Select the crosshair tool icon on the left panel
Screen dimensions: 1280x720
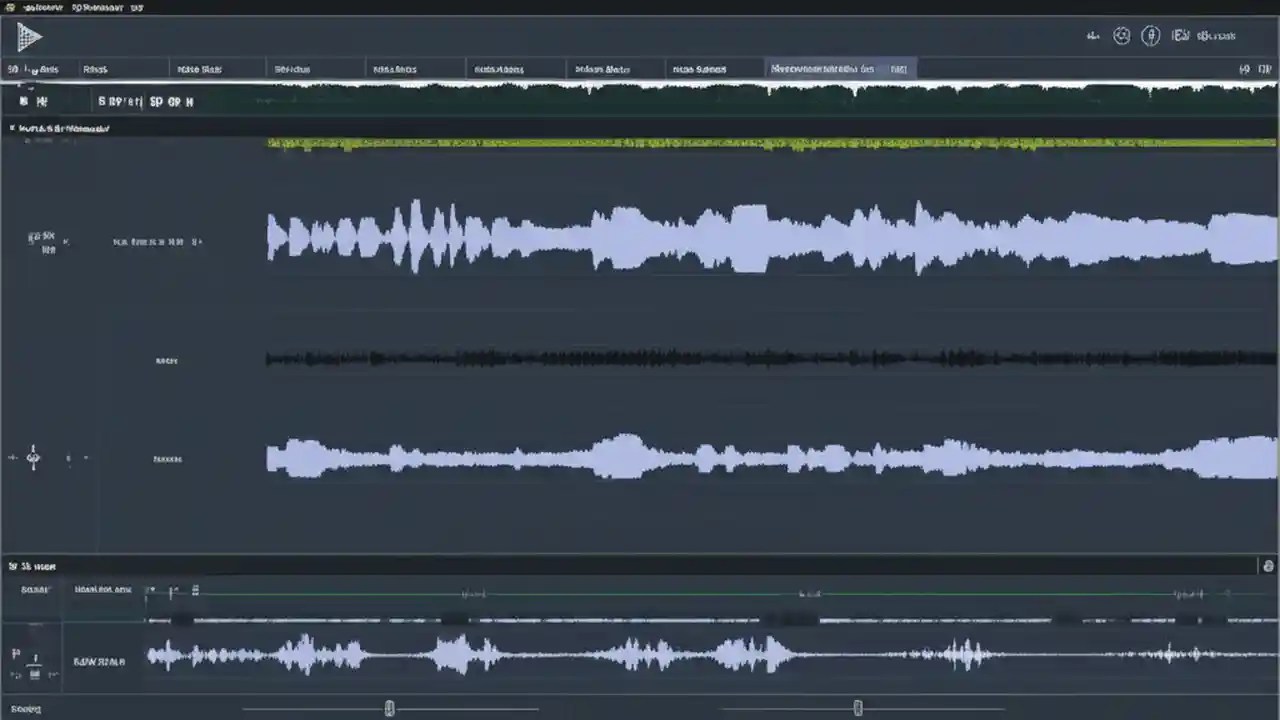[33, 458]
